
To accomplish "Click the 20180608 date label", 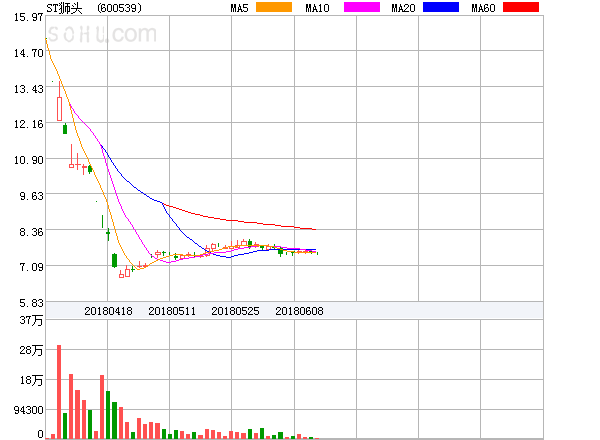I will [299, 311].
